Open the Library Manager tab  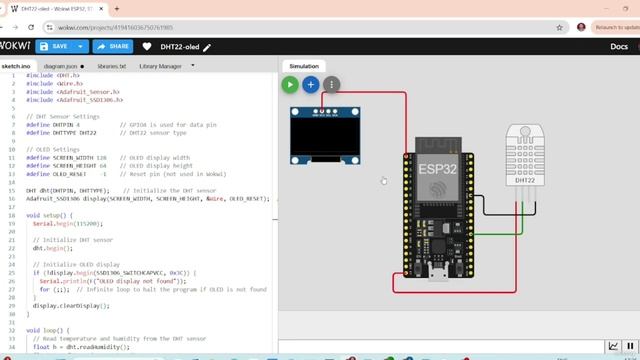[x=160, y=66]
